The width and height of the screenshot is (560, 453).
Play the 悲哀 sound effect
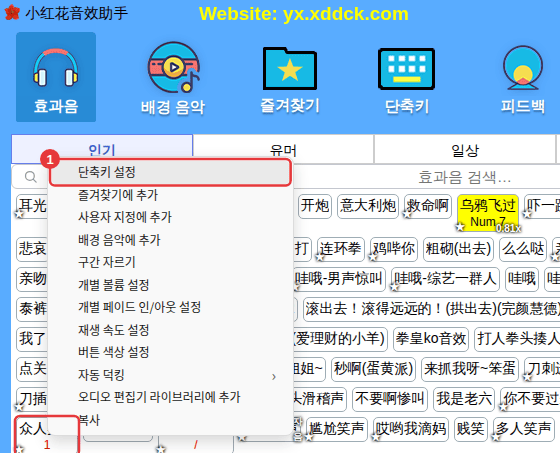click(x=32, y=249)
